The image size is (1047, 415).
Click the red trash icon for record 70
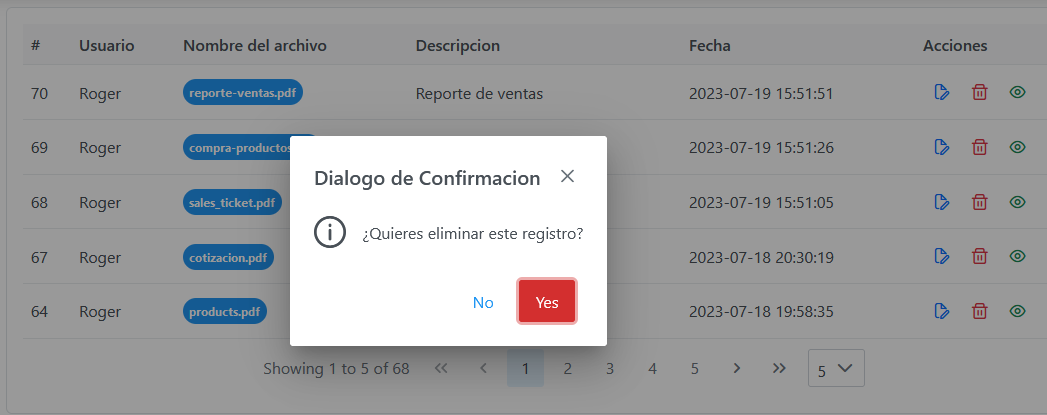click(x=979, y=93)
